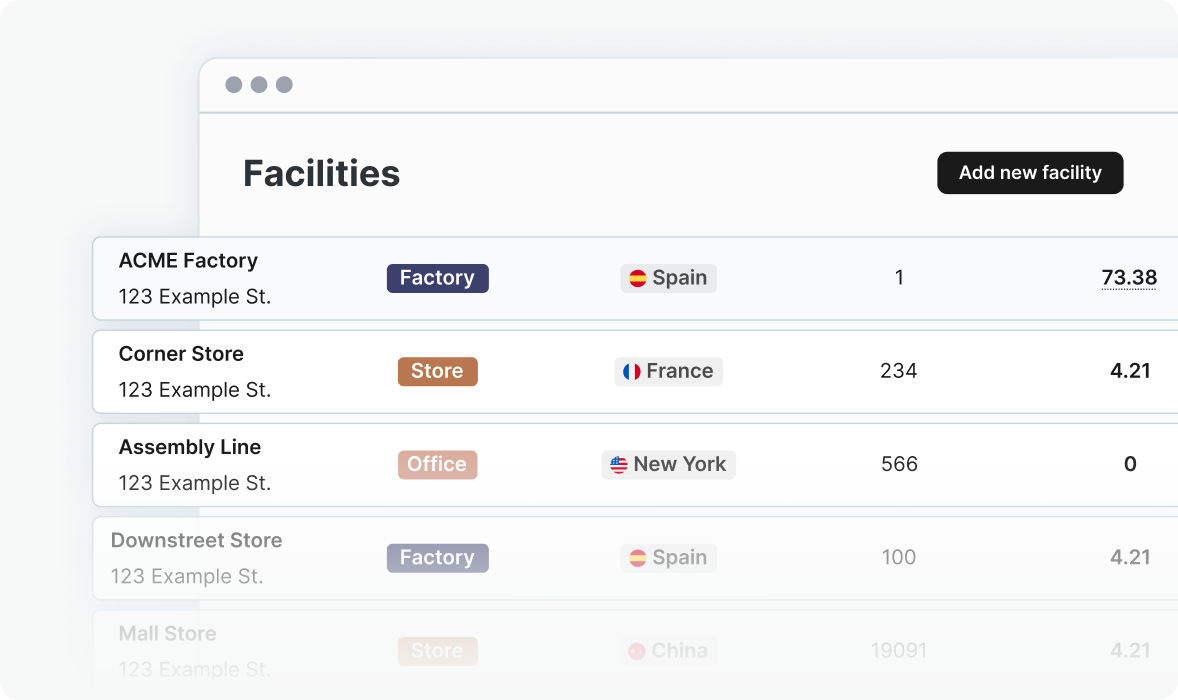Click the Mall Store row title
The height and width of the screenshot is (700, 1178).
coord(167,633)
